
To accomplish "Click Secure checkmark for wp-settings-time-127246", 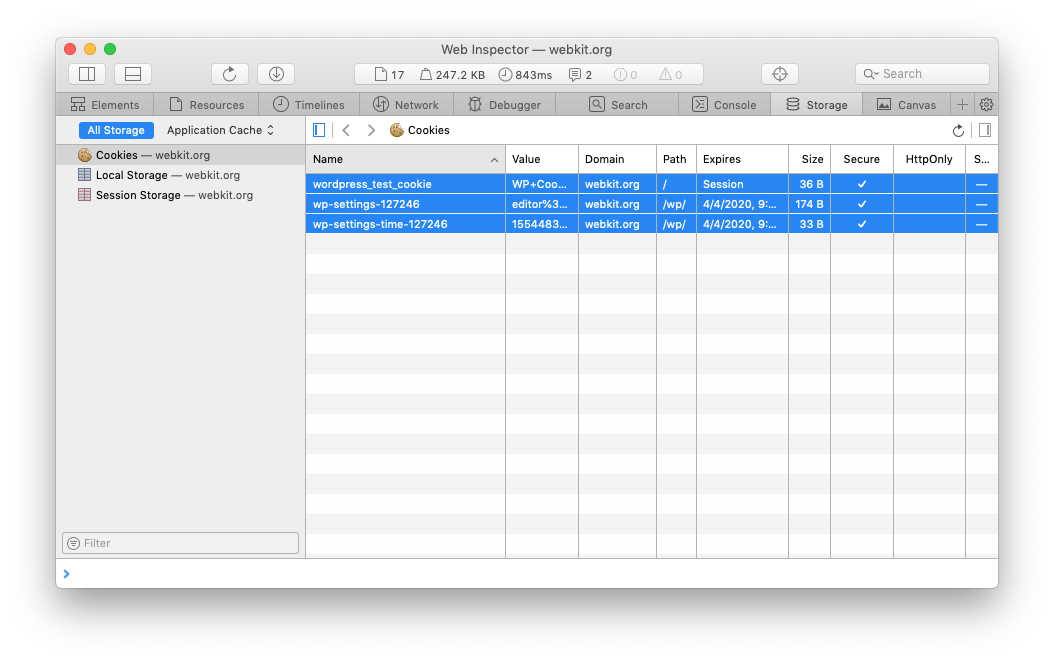I will (x=862, y=224).
